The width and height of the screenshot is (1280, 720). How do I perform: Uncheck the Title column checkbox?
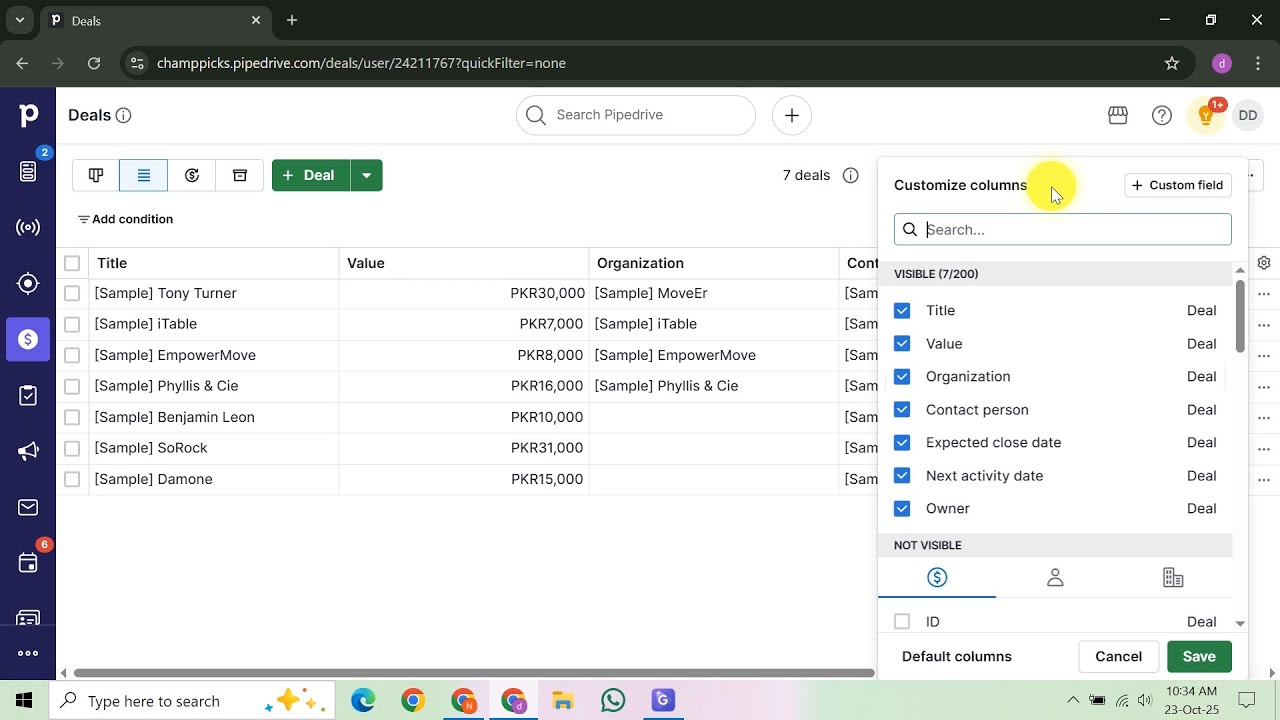pos(902,311)
